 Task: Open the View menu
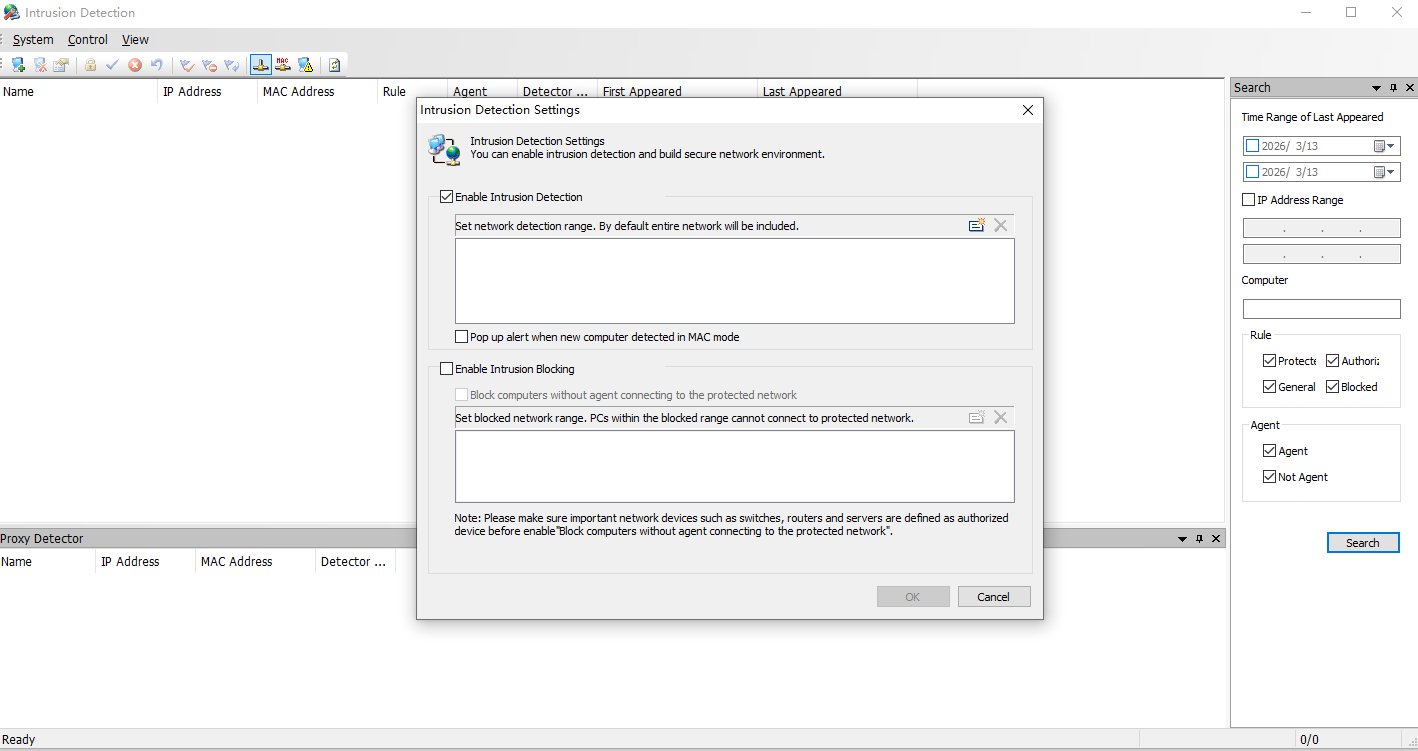click(x=135, y=40)
